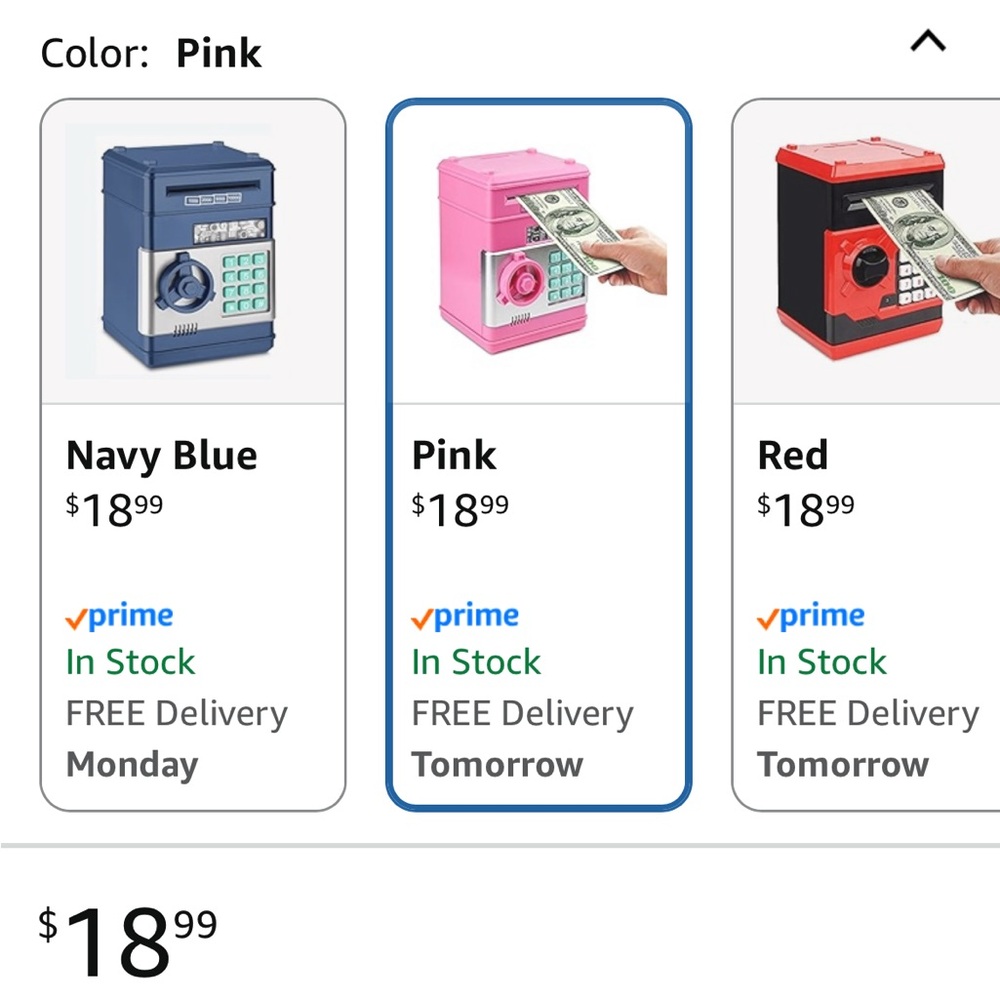Click the Prime logo under Pink

(466, 617)
